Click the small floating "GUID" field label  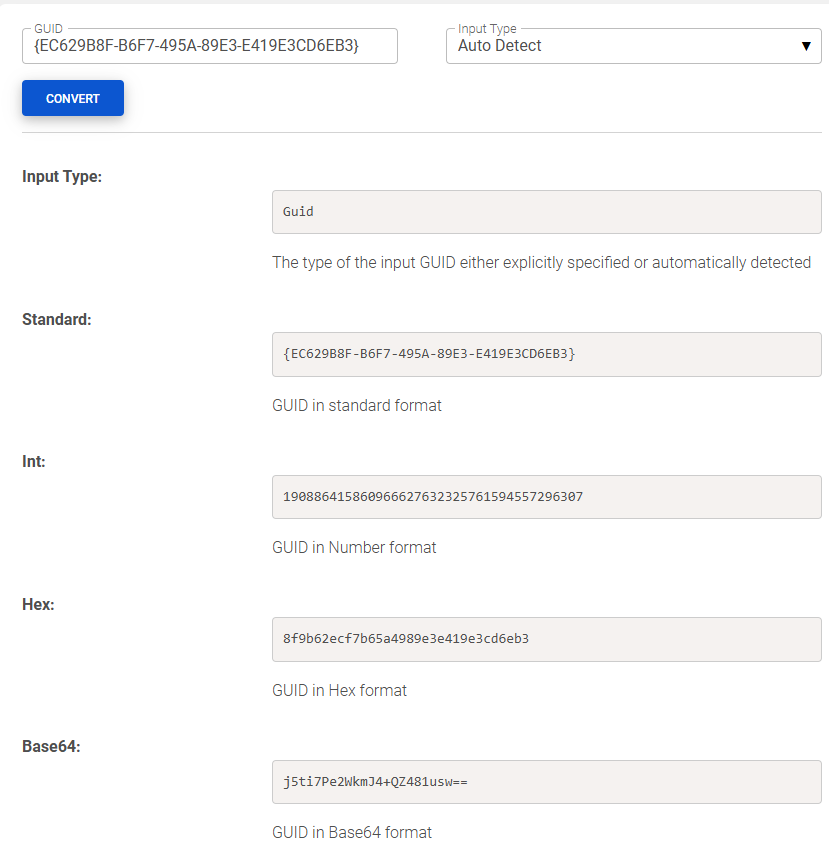coord(48,29)
